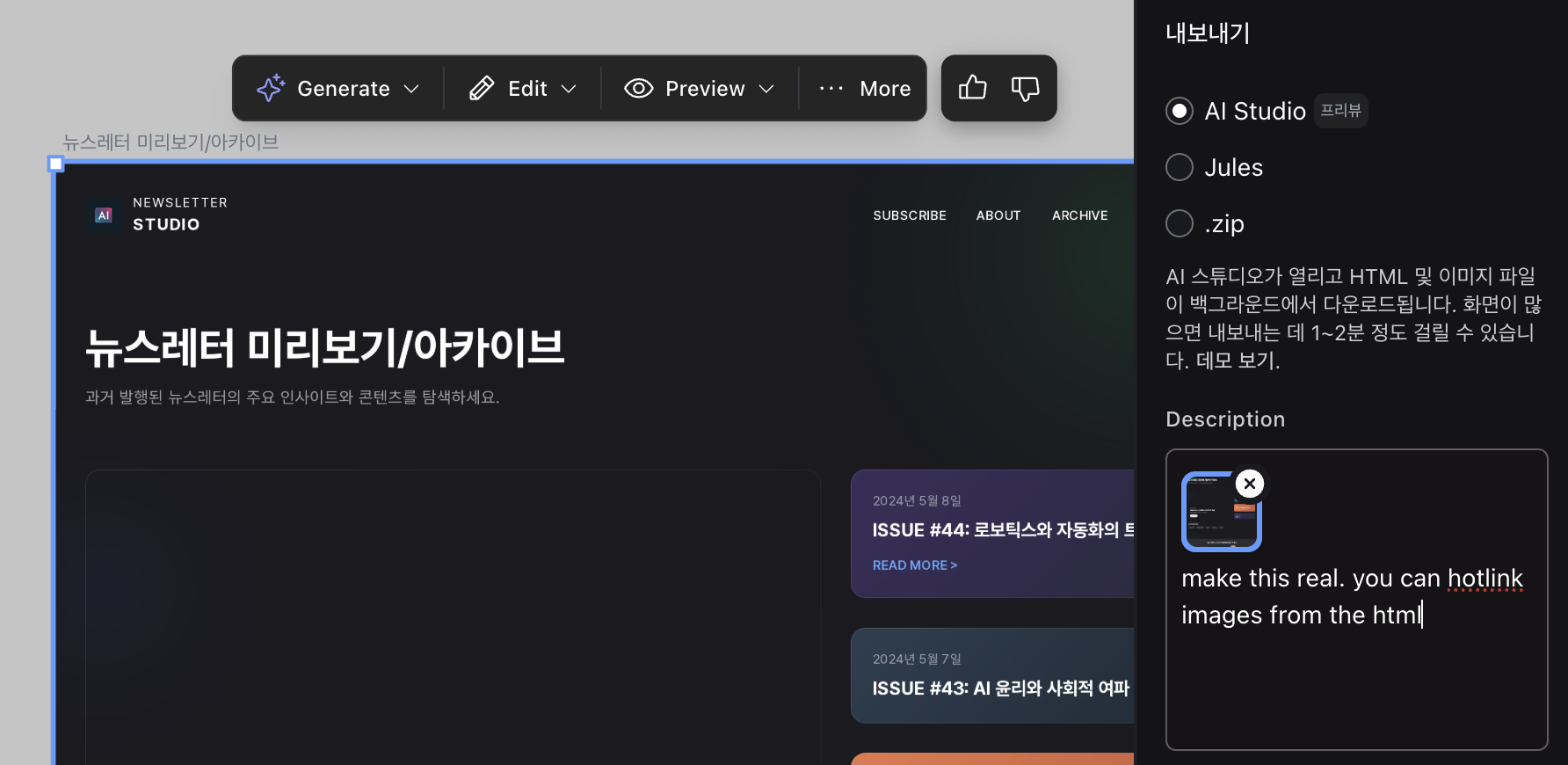Click the three-dot More icon
The height and width of the screenshot is (765, 1568).
[x=831, y=88]
